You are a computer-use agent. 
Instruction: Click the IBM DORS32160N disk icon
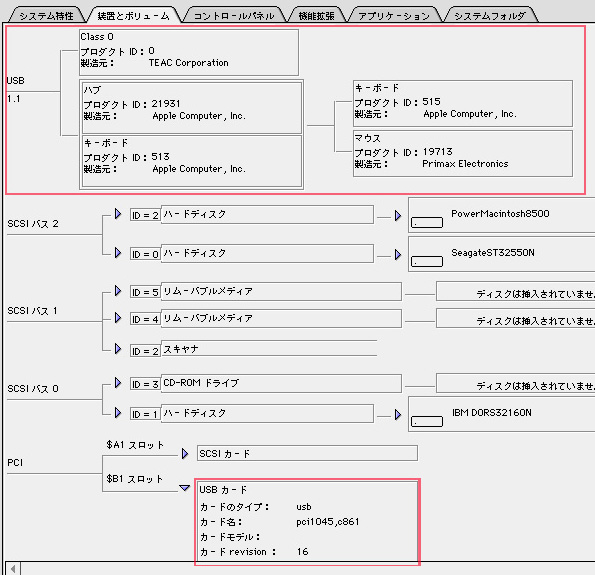tap(427, 421)
